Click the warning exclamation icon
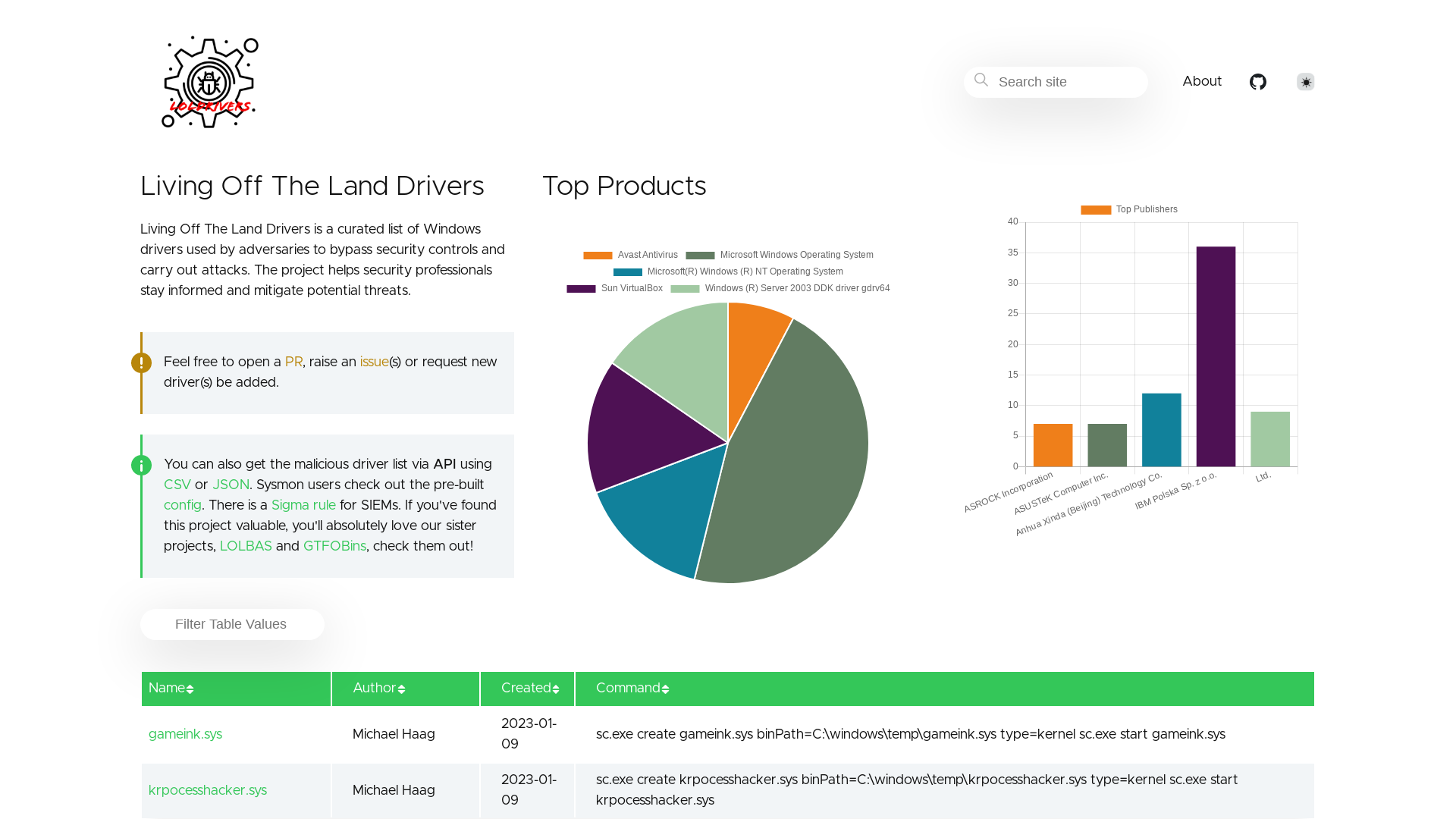The image size is (1456, 819). (141, 362)
